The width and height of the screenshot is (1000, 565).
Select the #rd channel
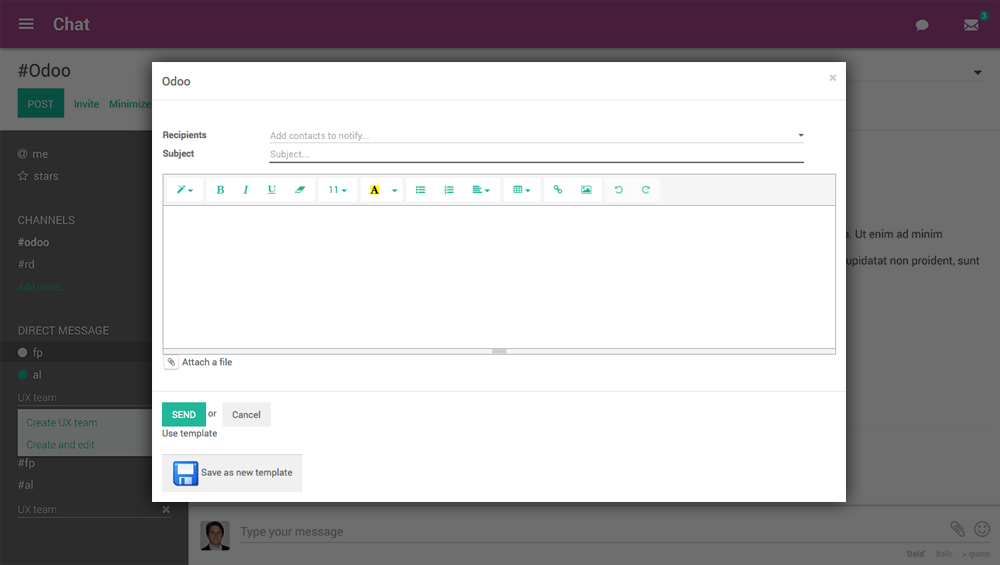point(26,264)
